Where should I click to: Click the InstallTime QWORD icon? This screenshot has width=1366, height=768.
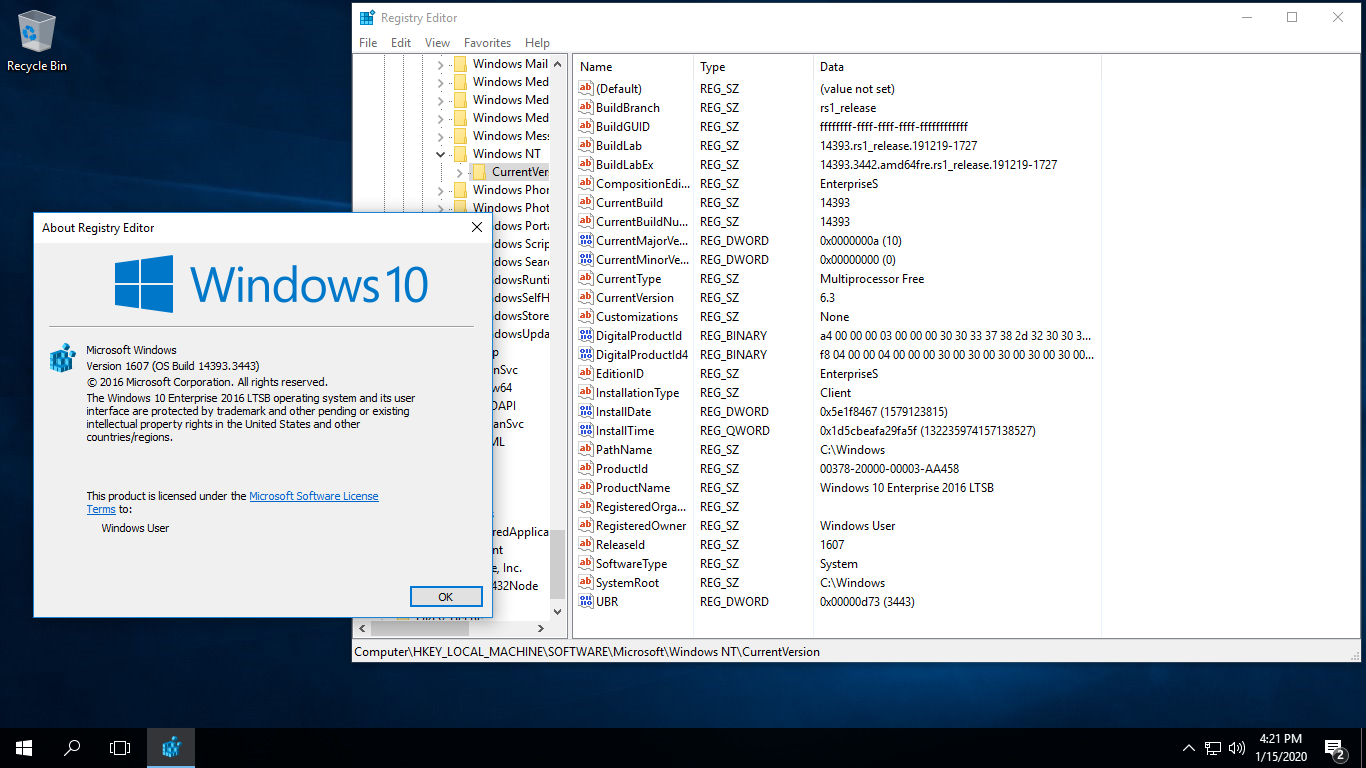586,431
